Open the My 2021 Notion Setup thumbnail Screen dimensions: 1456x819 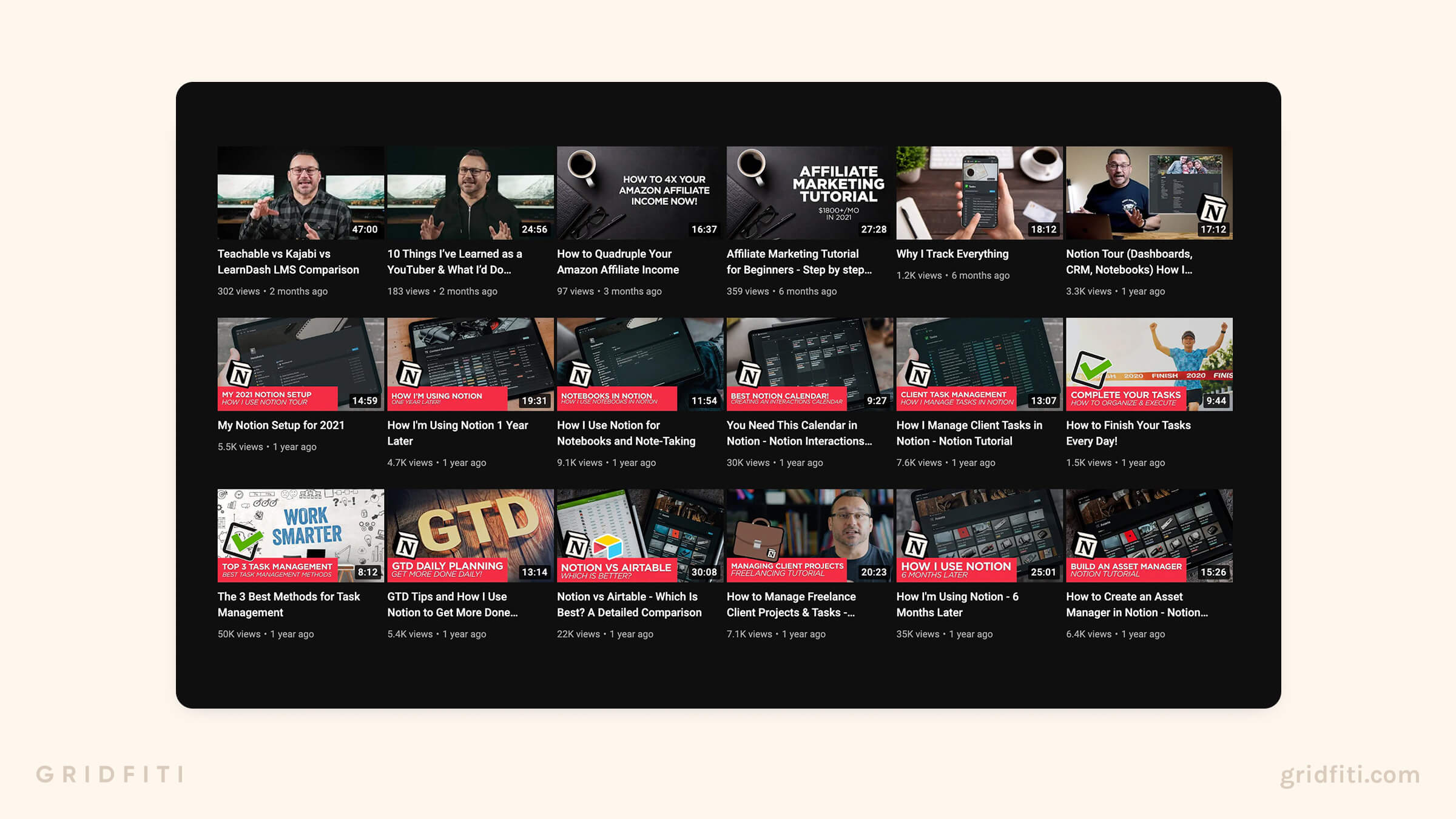[300, 364]
